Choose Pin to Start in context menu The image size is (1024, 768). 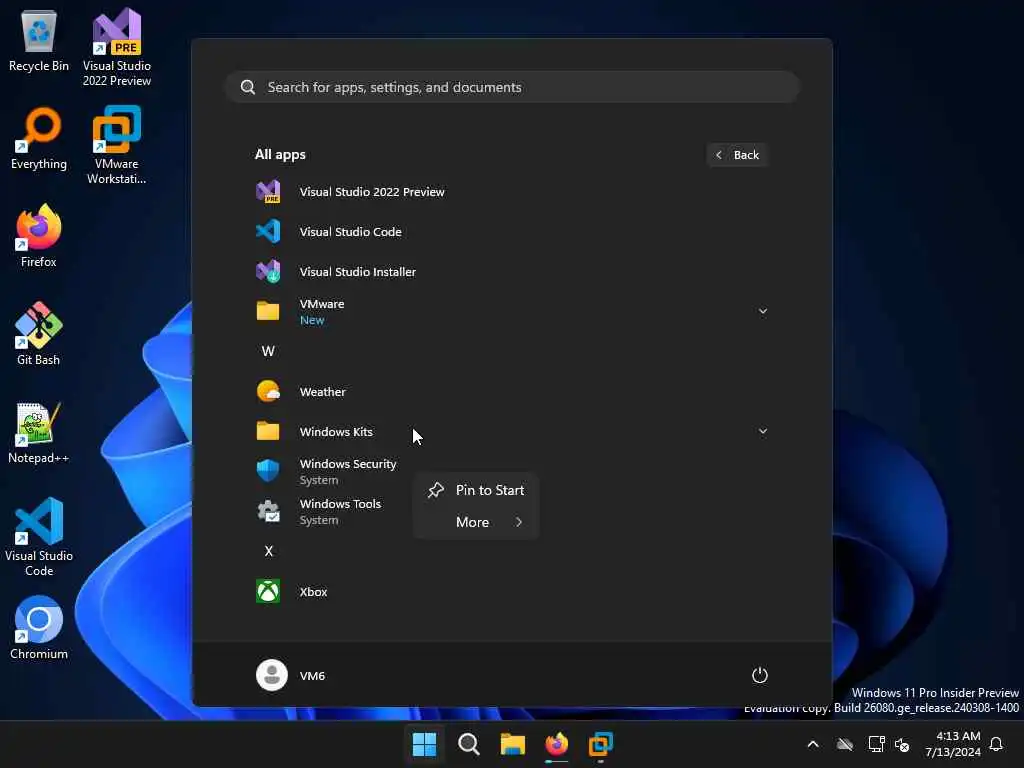pyautogui.click(x=476, y=490)
